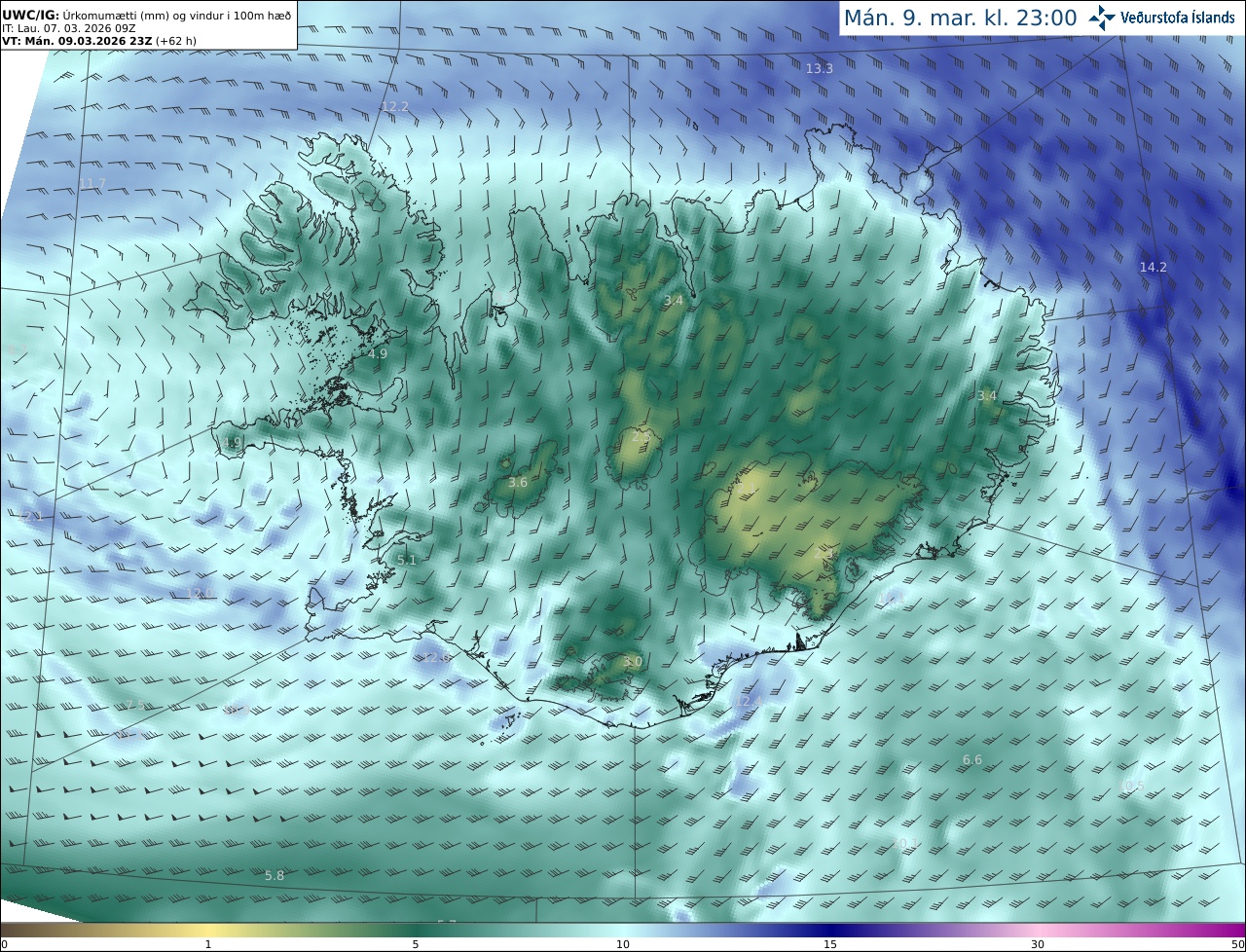Screen dimensions: 1246x952
Task: Click the VT: Mán. 09.03.2026 23Z line
Action: [x=99, y=41]
